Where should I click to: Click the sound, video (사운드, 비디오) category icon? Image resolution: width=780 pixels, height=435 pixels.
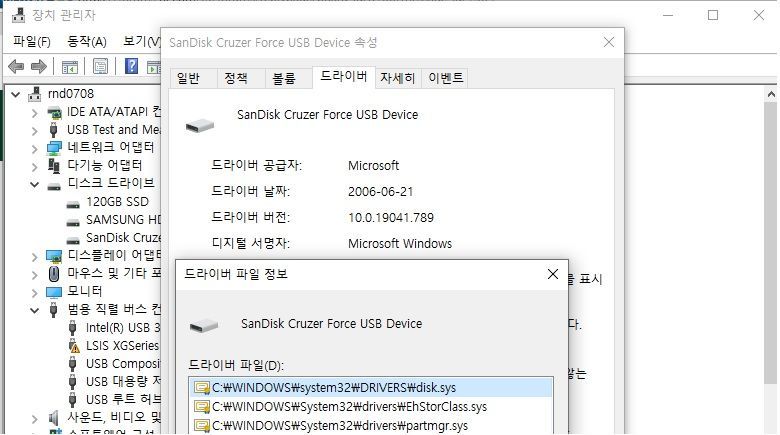[x=54, y=418]
